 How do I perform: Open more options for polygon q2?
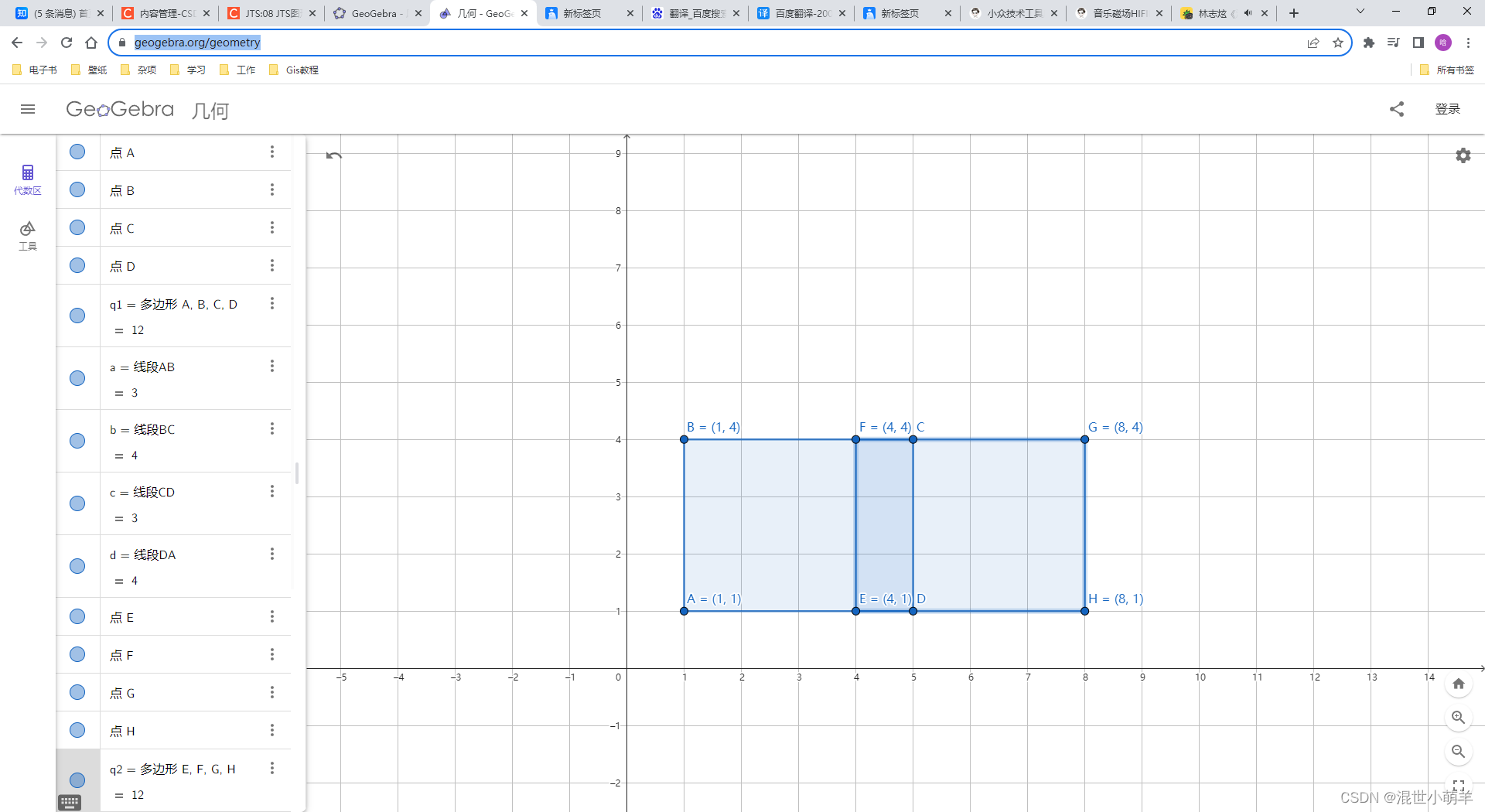coord(272,768)
